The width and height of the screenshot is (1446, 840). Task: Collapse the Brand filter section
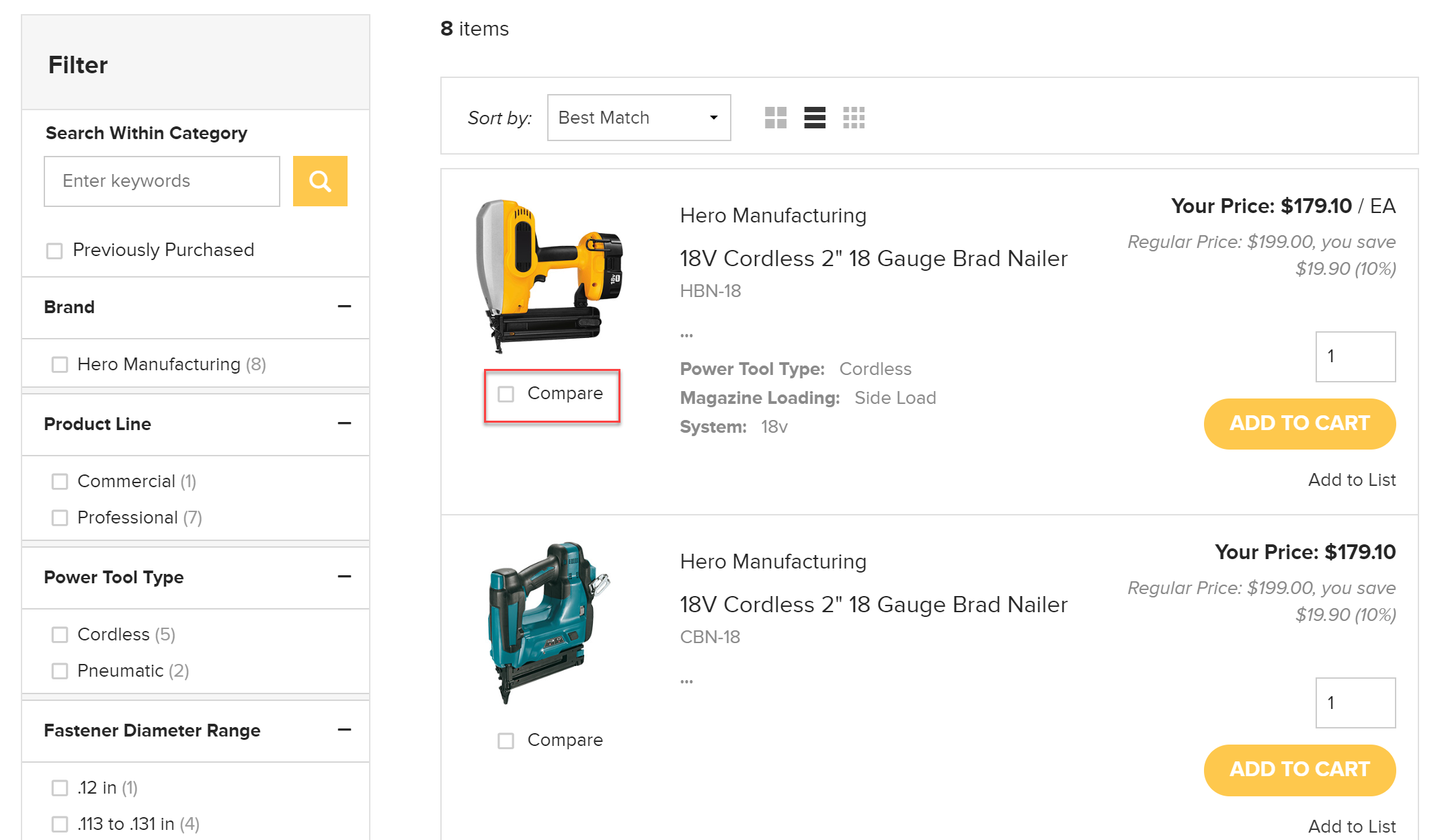point(344,306)
